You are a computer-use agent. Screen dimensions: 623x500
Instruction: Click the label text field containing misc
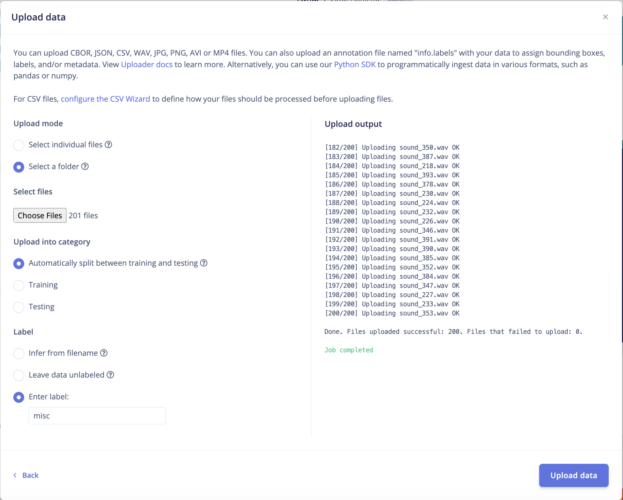[x=96, y=416]
